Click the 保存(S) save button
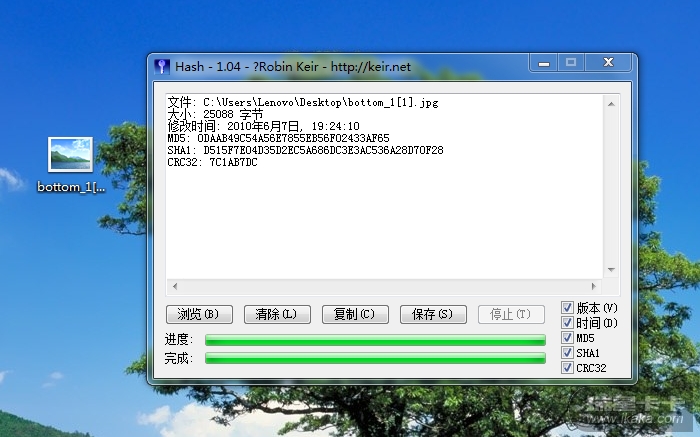The width and height of the screenshot is (700, 437). (x=433, y=314)
